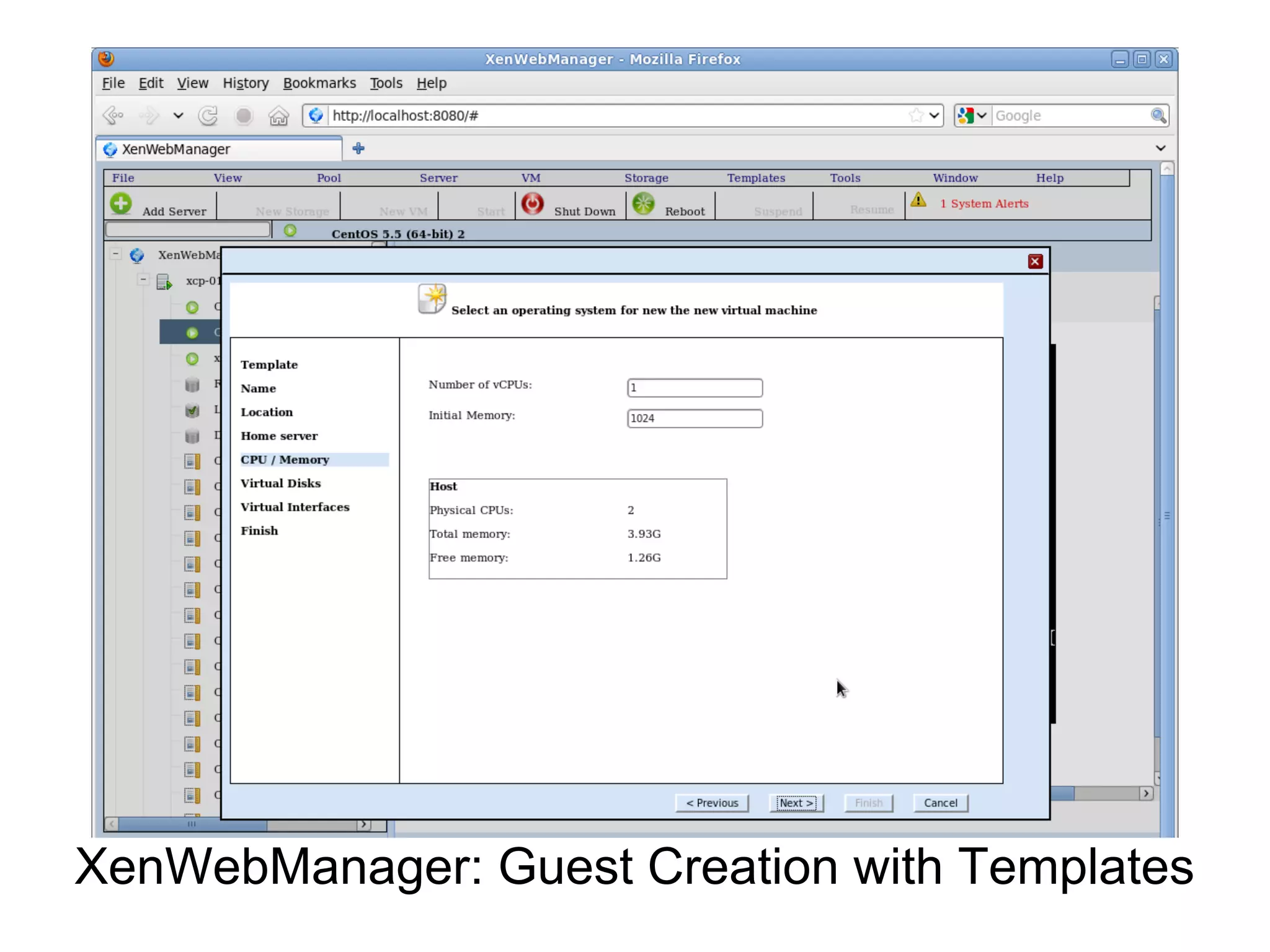This screenshot has width=1270, height=952.
Task: Click the Add Server green plus icon
Action: click(x=121, y=203)
